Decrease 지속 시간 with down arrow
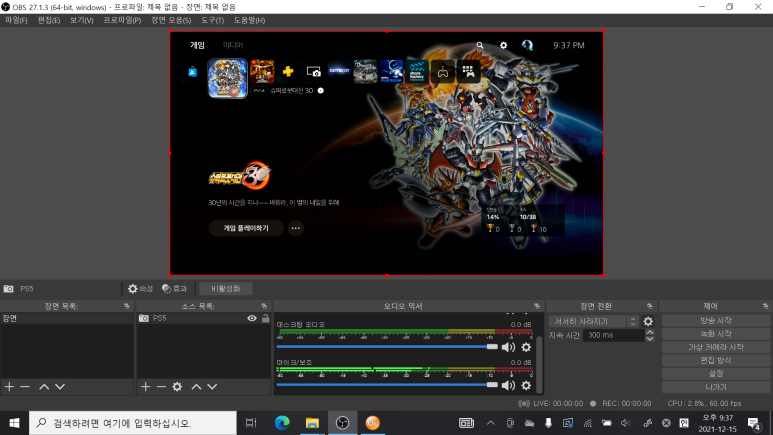 (x=650, y=338)
